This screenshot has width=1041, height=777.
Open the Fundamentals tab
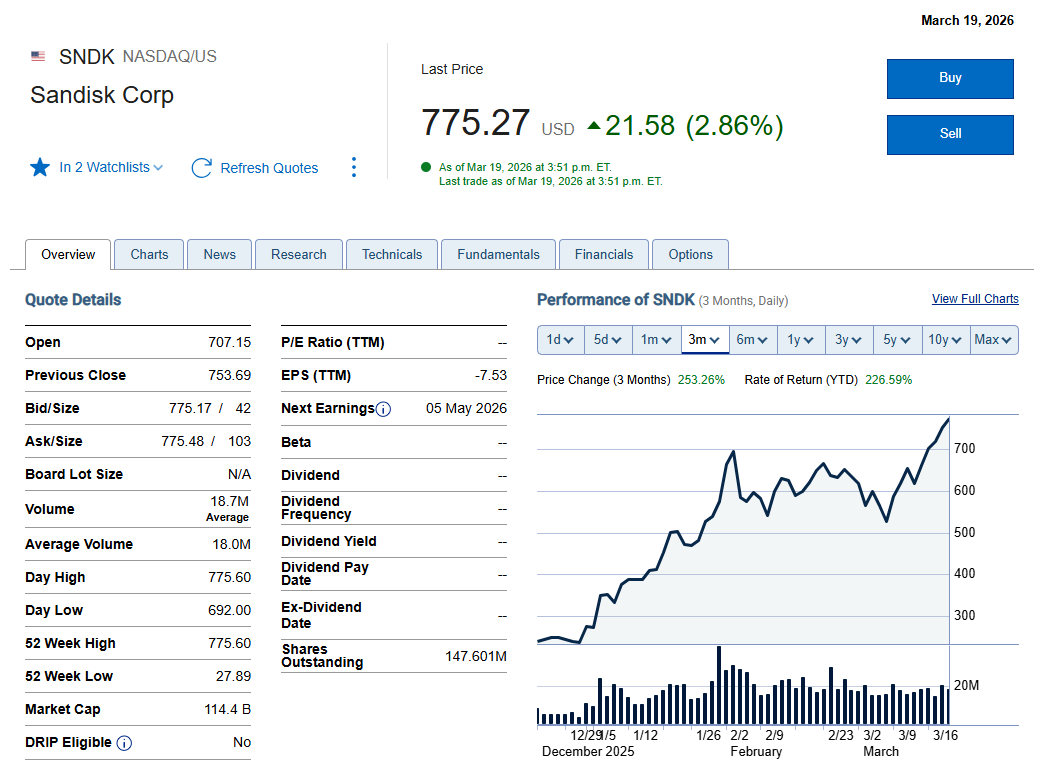(498, 254)
